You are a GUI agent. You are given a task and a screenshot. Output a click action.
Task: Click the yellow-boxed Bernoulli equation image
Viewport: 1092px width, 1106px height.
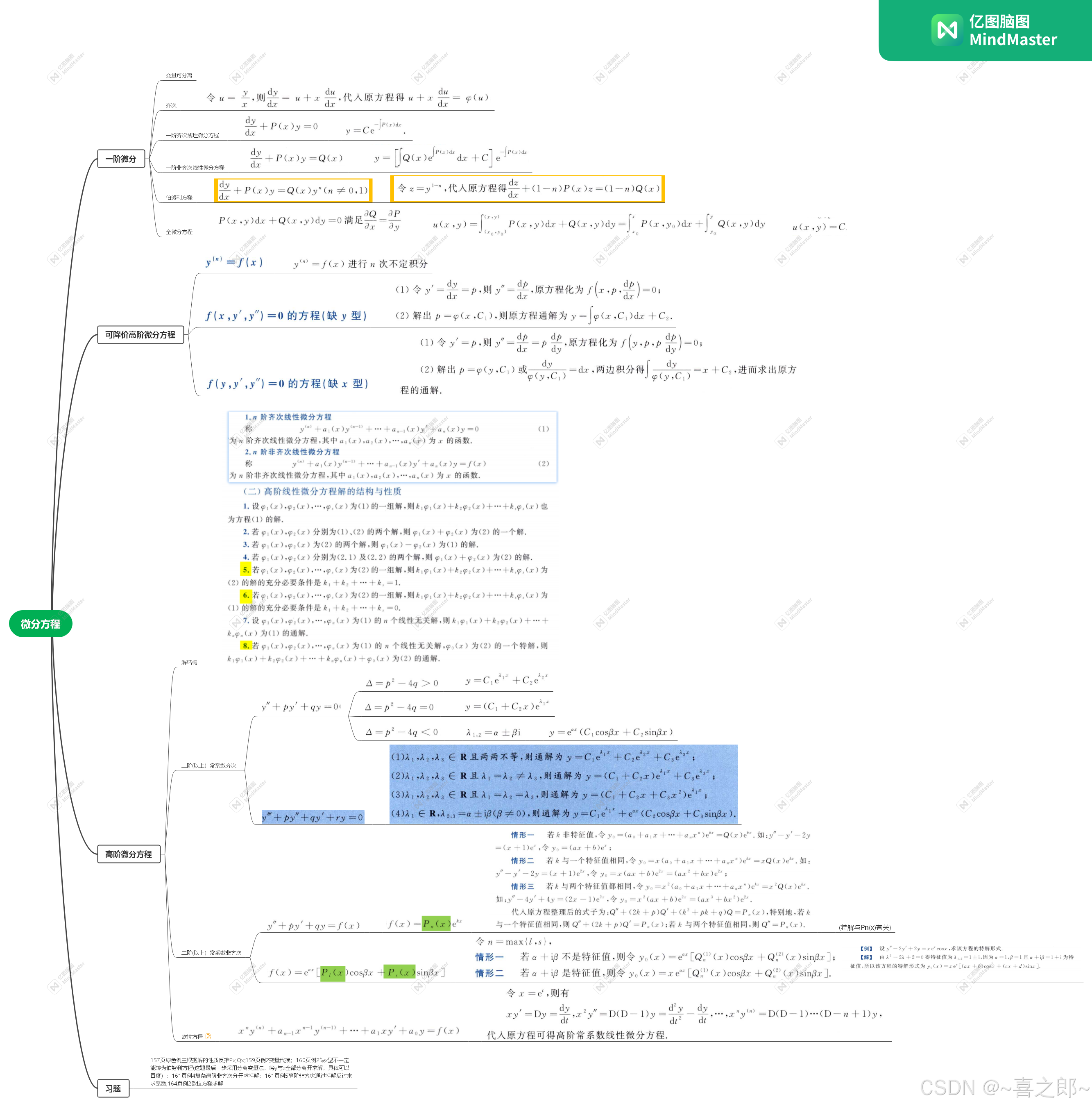(294, 190)
